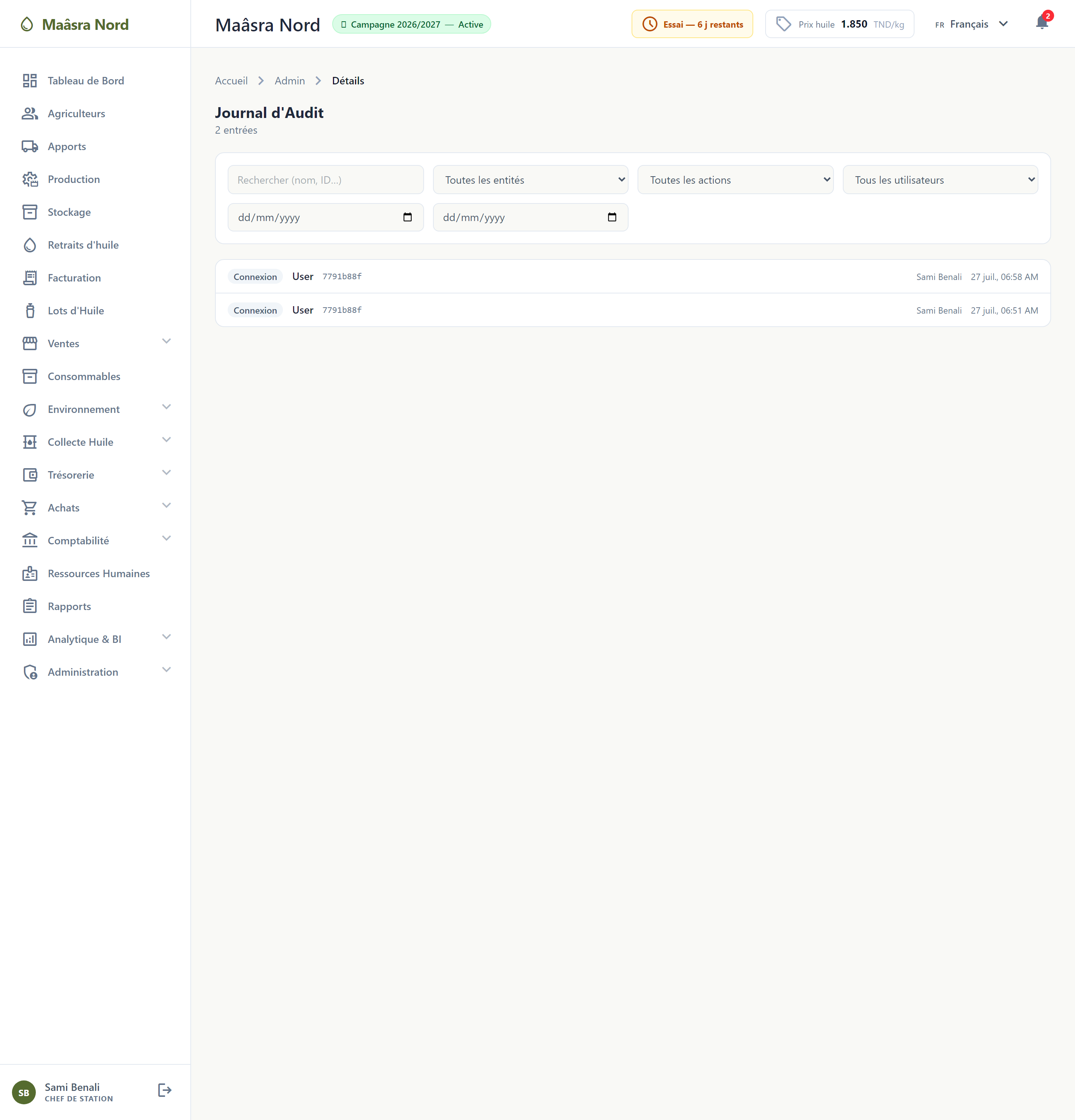The width and height of the screenshot is (1075, 1120).
Task: Expand the Comptabilité submenu chevron
Action: [x=166, y=539]
